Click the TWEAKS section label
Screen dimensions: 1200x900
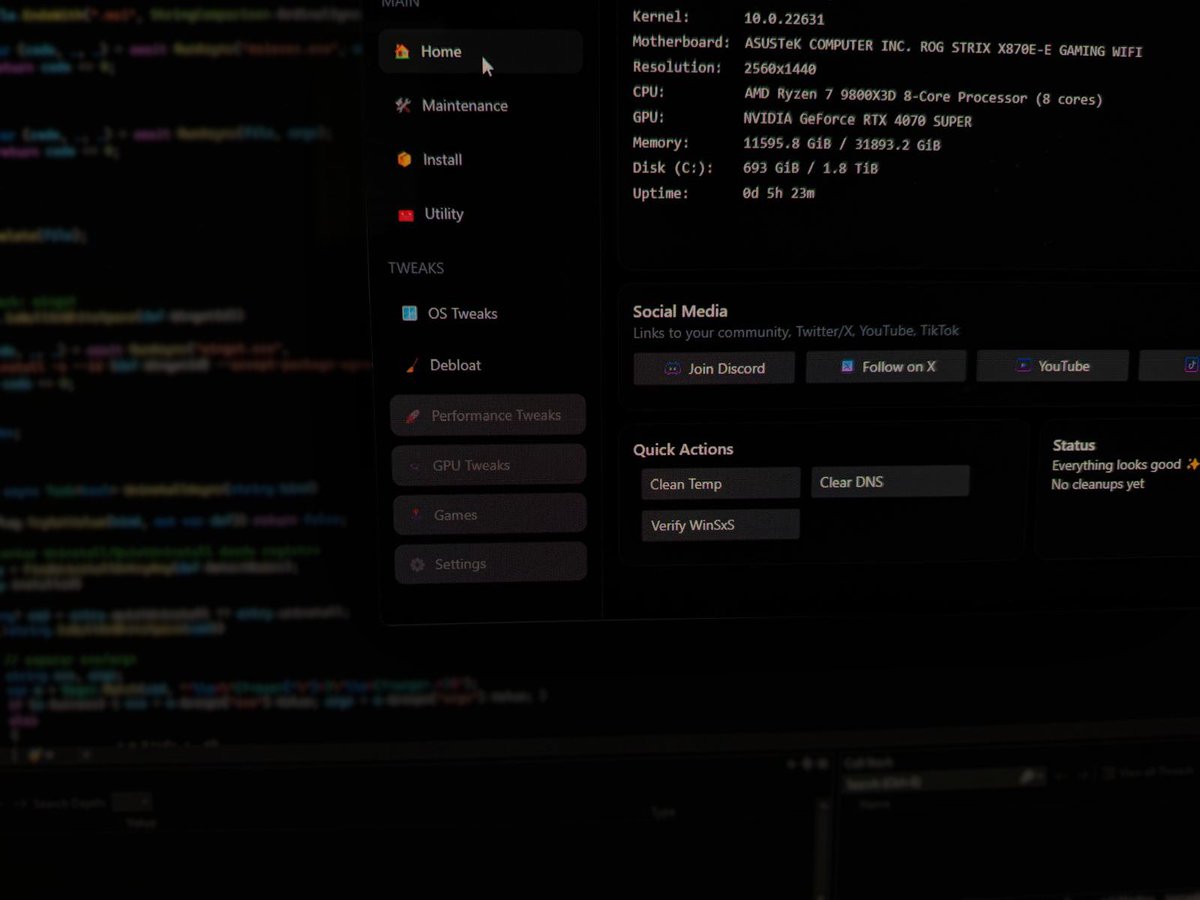point(416,268)
